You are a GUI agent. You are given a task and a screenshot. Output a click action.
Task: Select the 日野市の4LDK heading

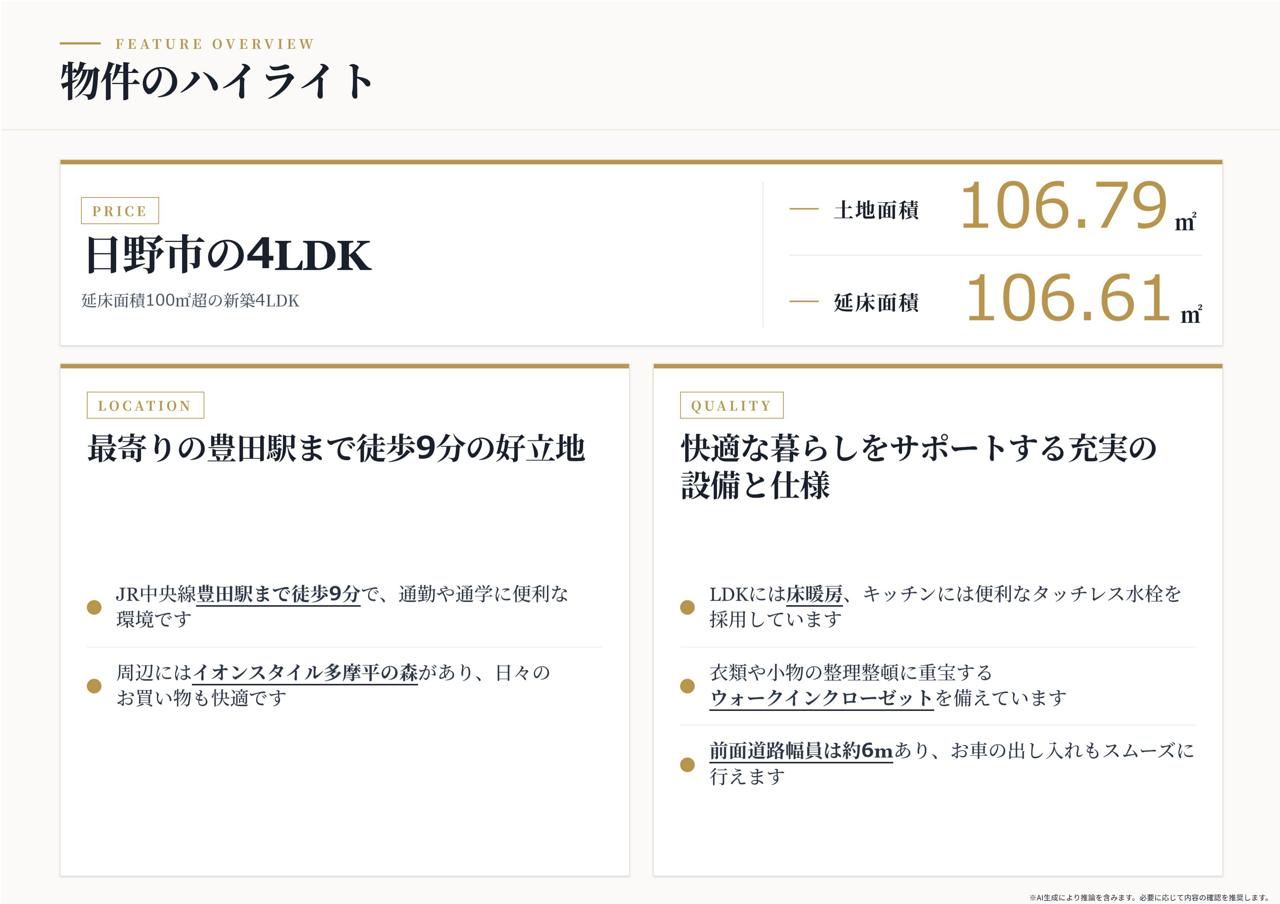(x=228, y=255)
